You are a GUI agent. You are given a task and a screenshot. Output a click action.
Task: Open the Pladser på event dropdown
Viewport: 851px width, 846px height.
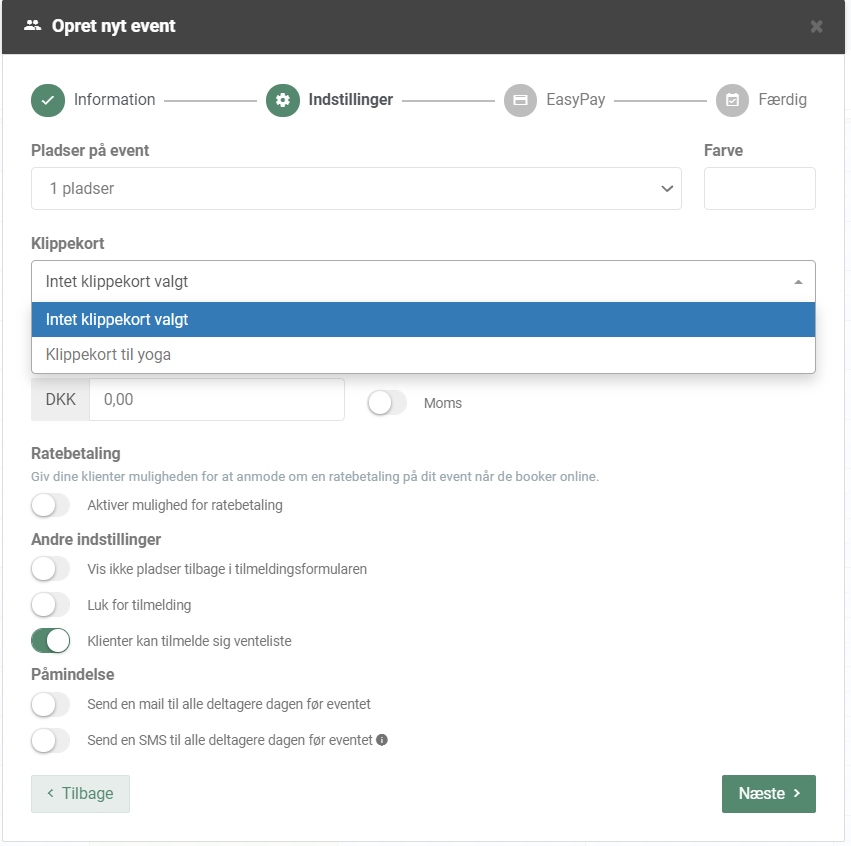tap(356, 188)
